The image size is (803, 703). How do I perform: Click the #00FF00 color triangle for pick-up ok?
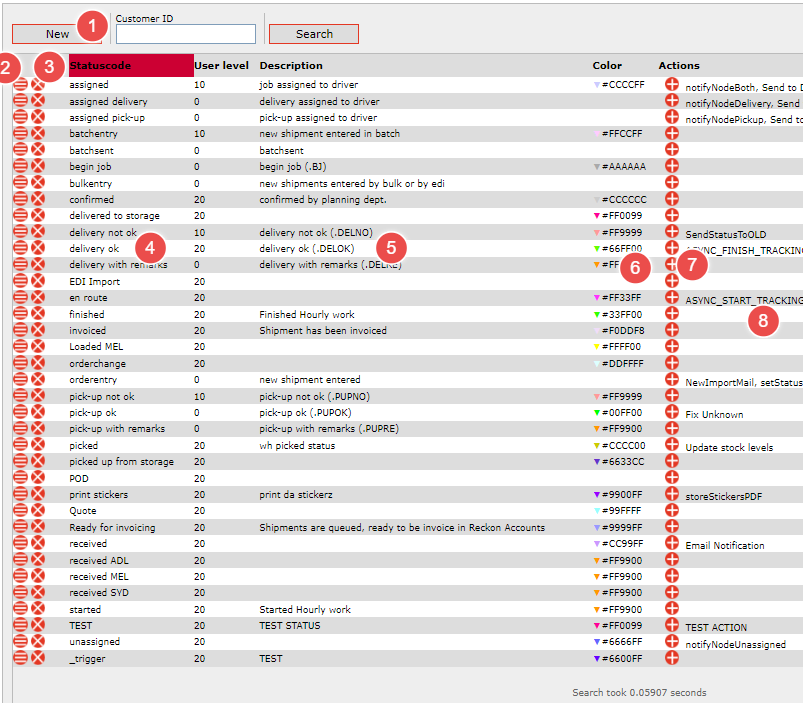[x=596, y=413]
